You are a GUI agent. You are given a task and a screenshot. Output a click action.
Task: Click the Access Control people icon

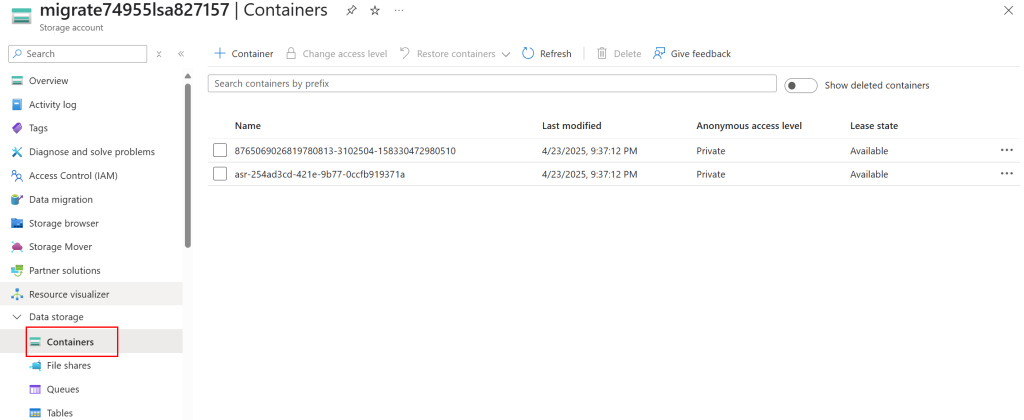17,176
